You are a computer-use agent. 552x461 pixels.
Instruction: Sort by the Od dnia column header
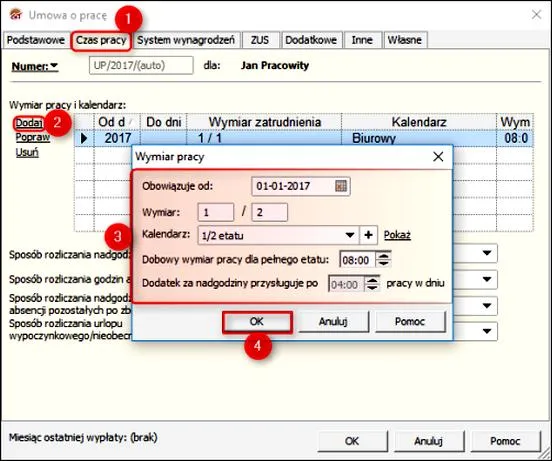[117, 122]
